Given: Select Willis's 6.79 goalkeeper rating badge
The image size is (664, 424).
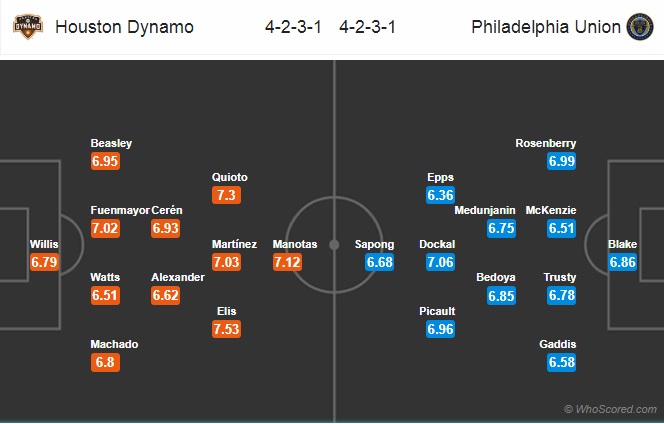Looking at the screenshot, I should [x=44, y=262].
